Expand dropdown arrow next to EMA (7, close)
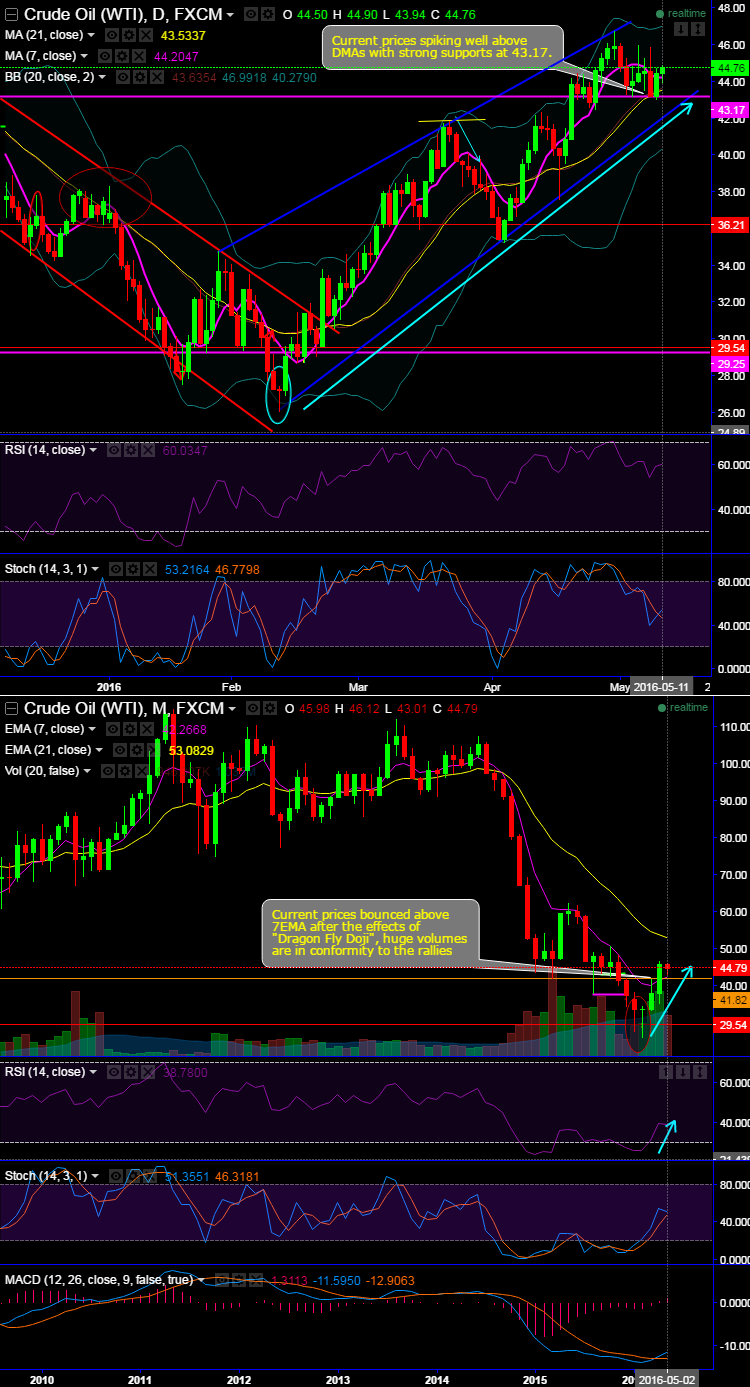This screenshot has width=750, height=1387. coord(92,729)
